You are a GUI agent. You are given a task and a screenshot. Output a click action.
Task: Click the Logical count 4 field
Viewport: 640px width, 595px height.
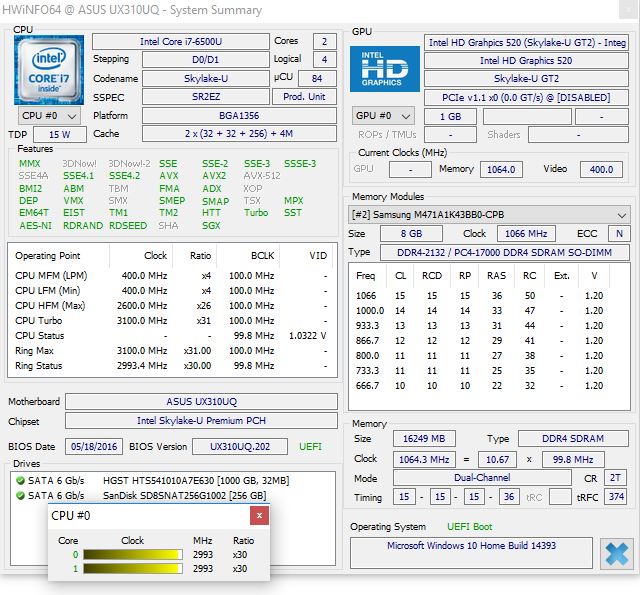pos(324,60)
